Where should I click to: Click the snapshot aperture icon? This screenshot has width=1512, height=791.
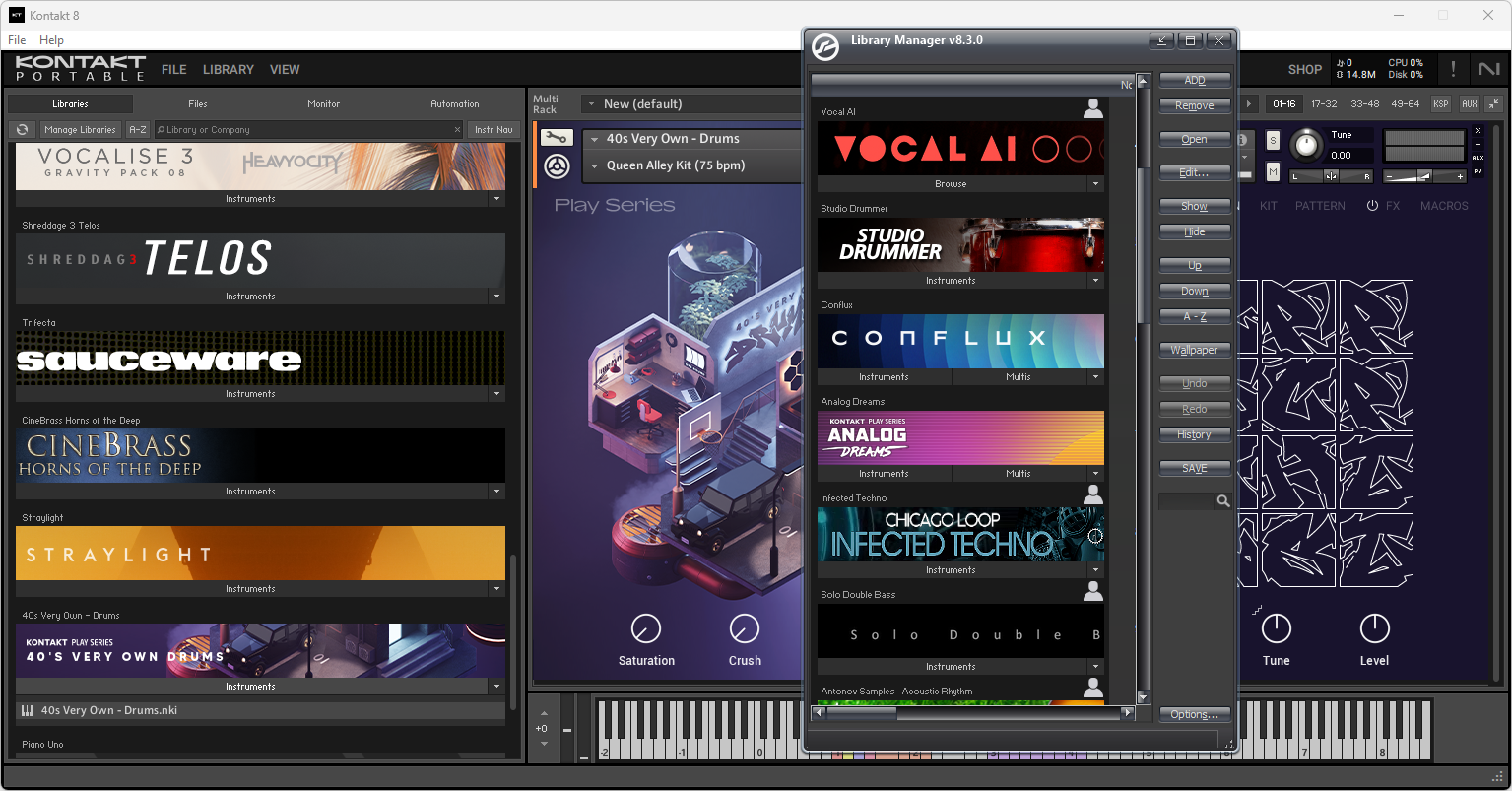click(557, 166)
